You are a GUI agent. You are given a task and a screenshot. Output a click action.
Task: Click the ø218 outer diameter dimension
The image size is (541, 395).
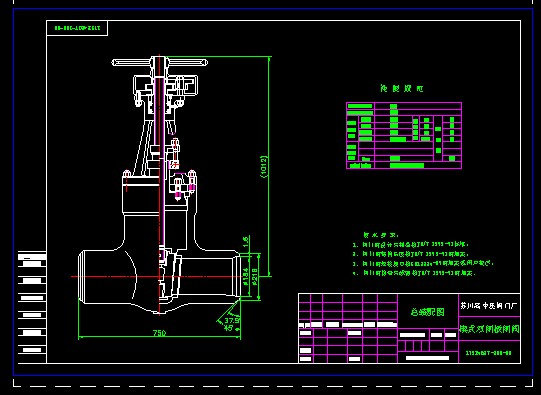255,276
